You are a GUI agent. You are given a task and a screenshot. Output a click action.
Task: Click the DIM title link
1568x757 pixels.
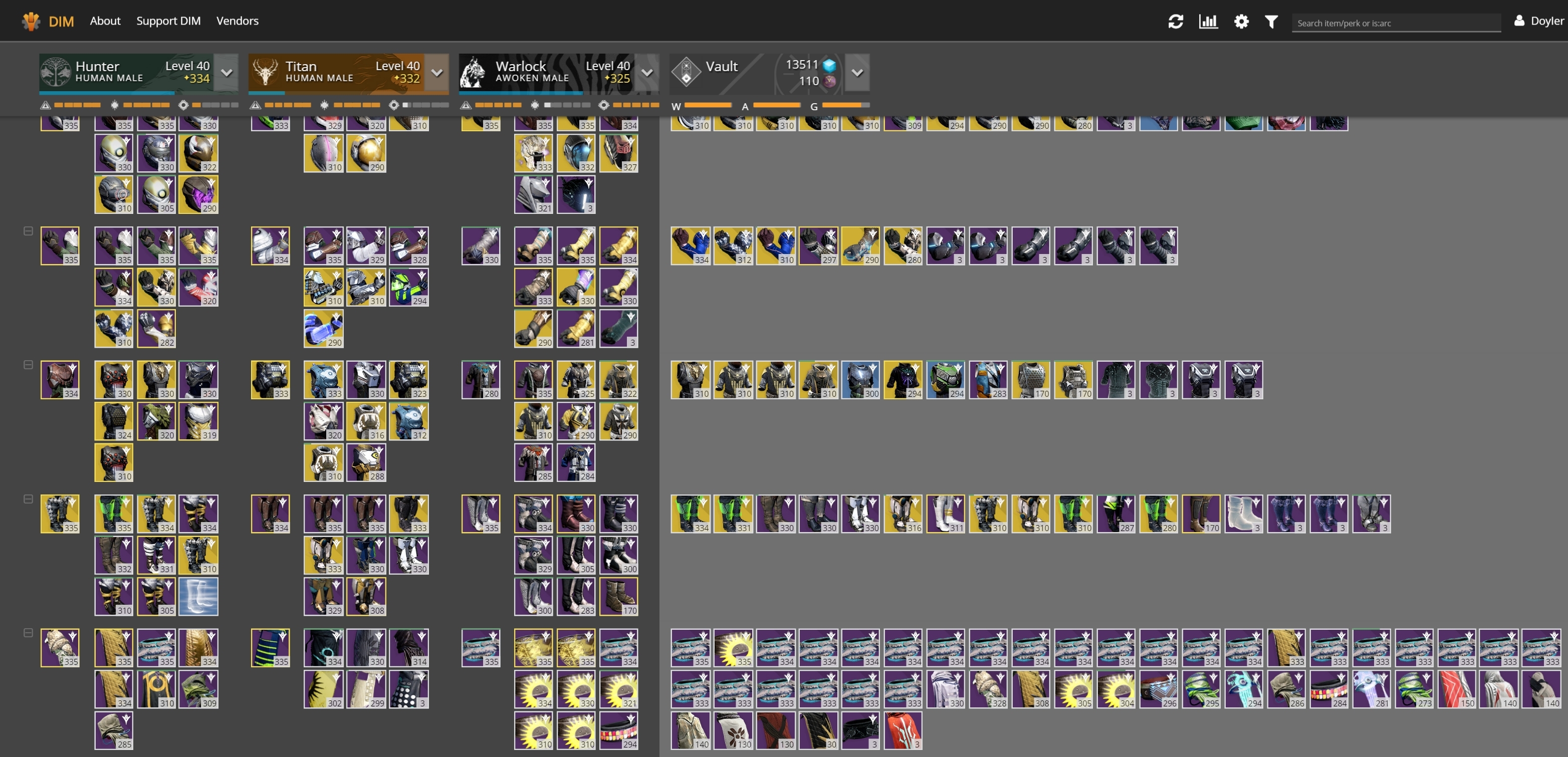(x=61, y=22)
